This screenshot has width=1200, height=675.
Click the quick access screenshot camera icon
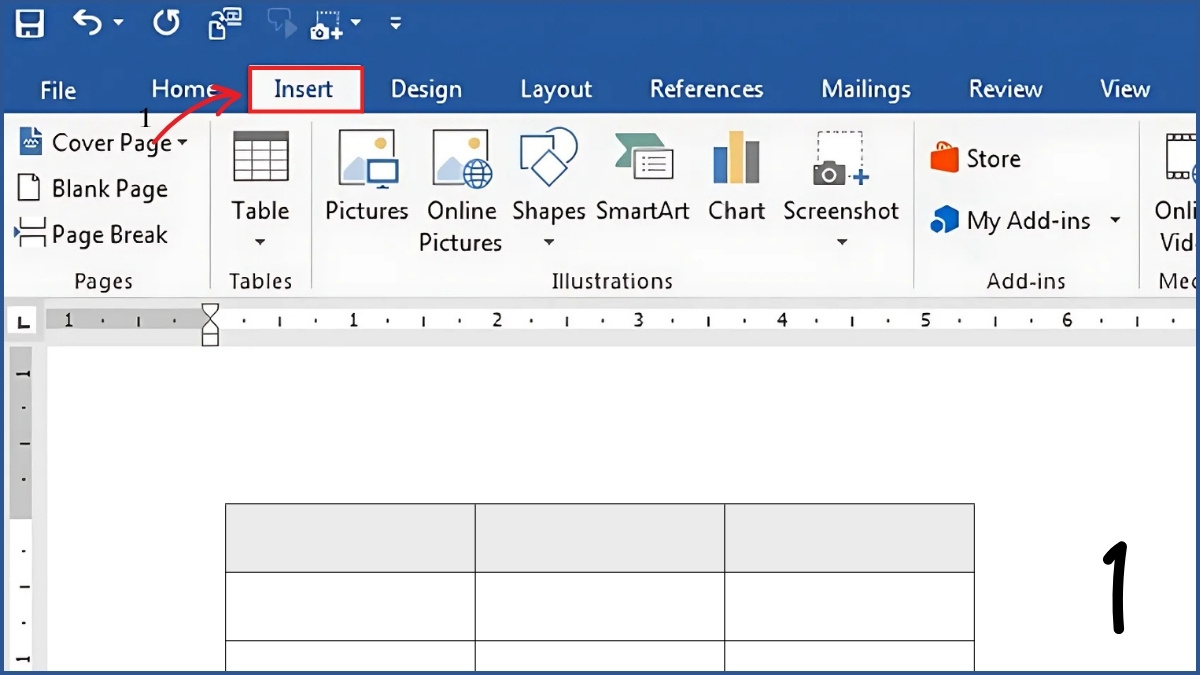(x=328, y=24)
